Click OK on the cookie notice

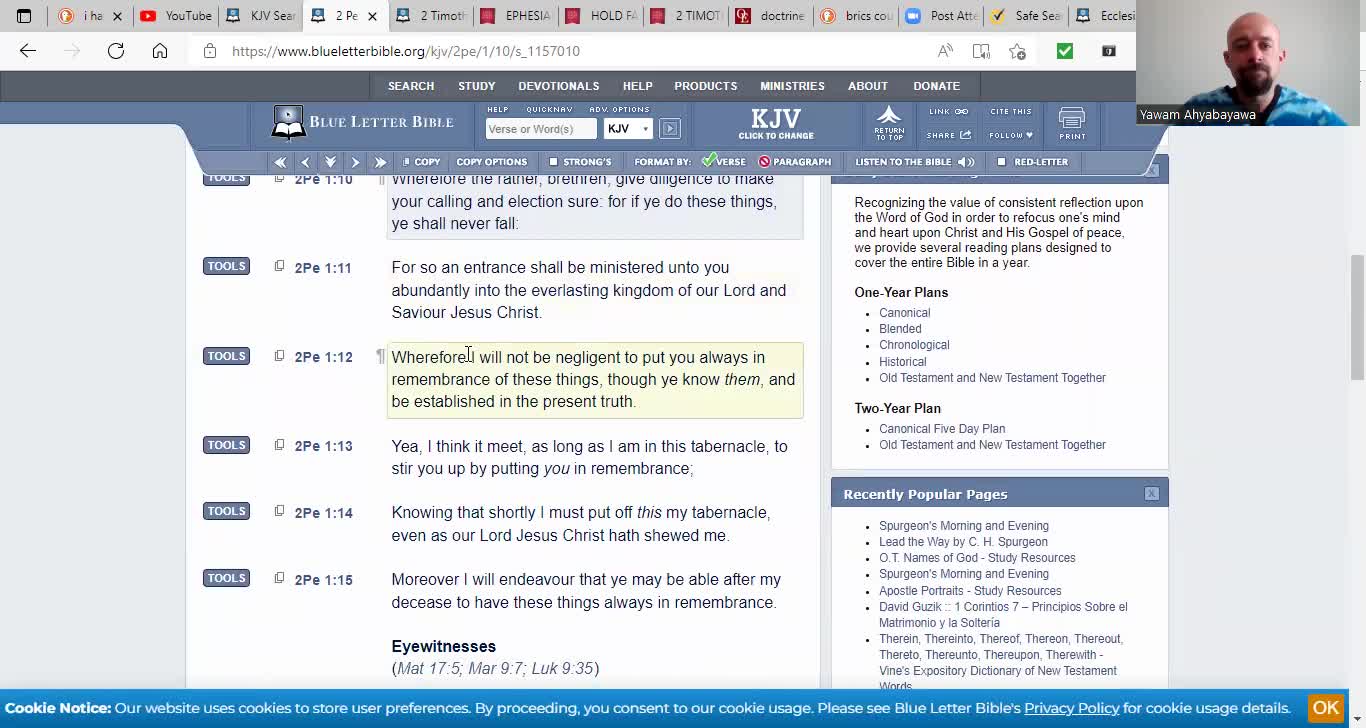point(1326,708)
